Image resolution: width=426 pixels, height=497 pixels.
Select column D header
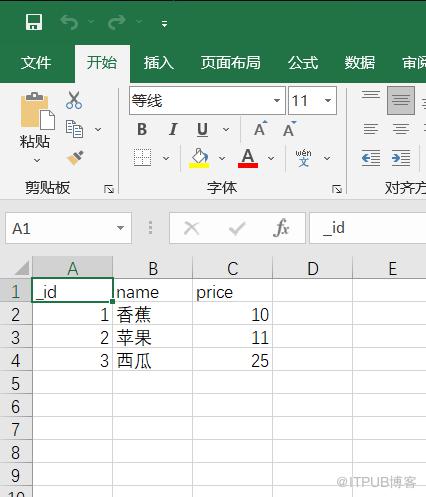click(x=313, y=268)
